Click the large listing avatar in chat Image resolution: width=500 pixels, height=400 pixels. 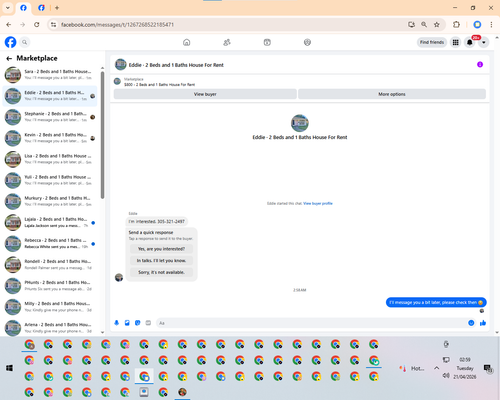point(300,123)
